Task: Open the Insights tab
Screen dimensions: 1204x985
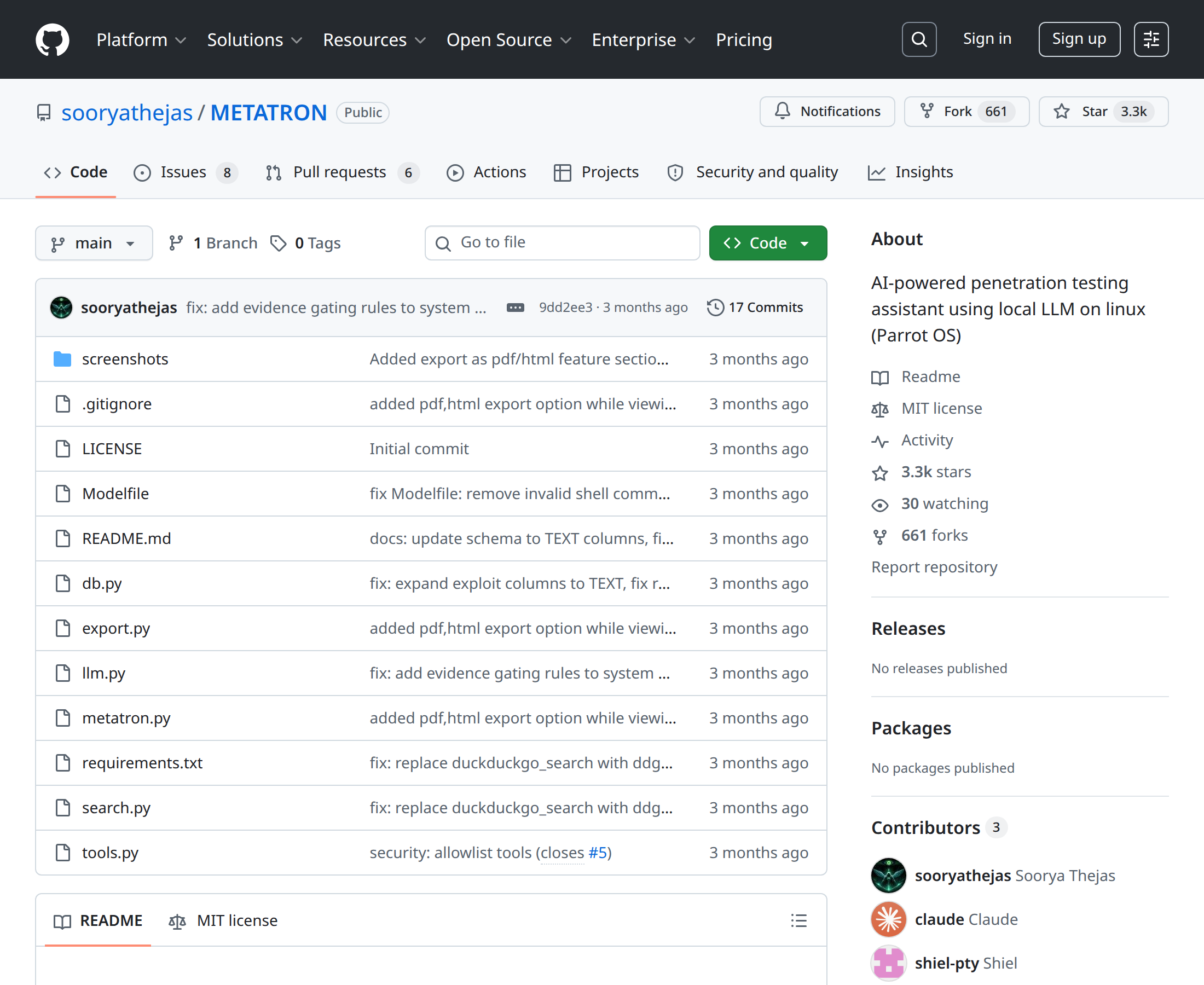Action: coord(910,172)
